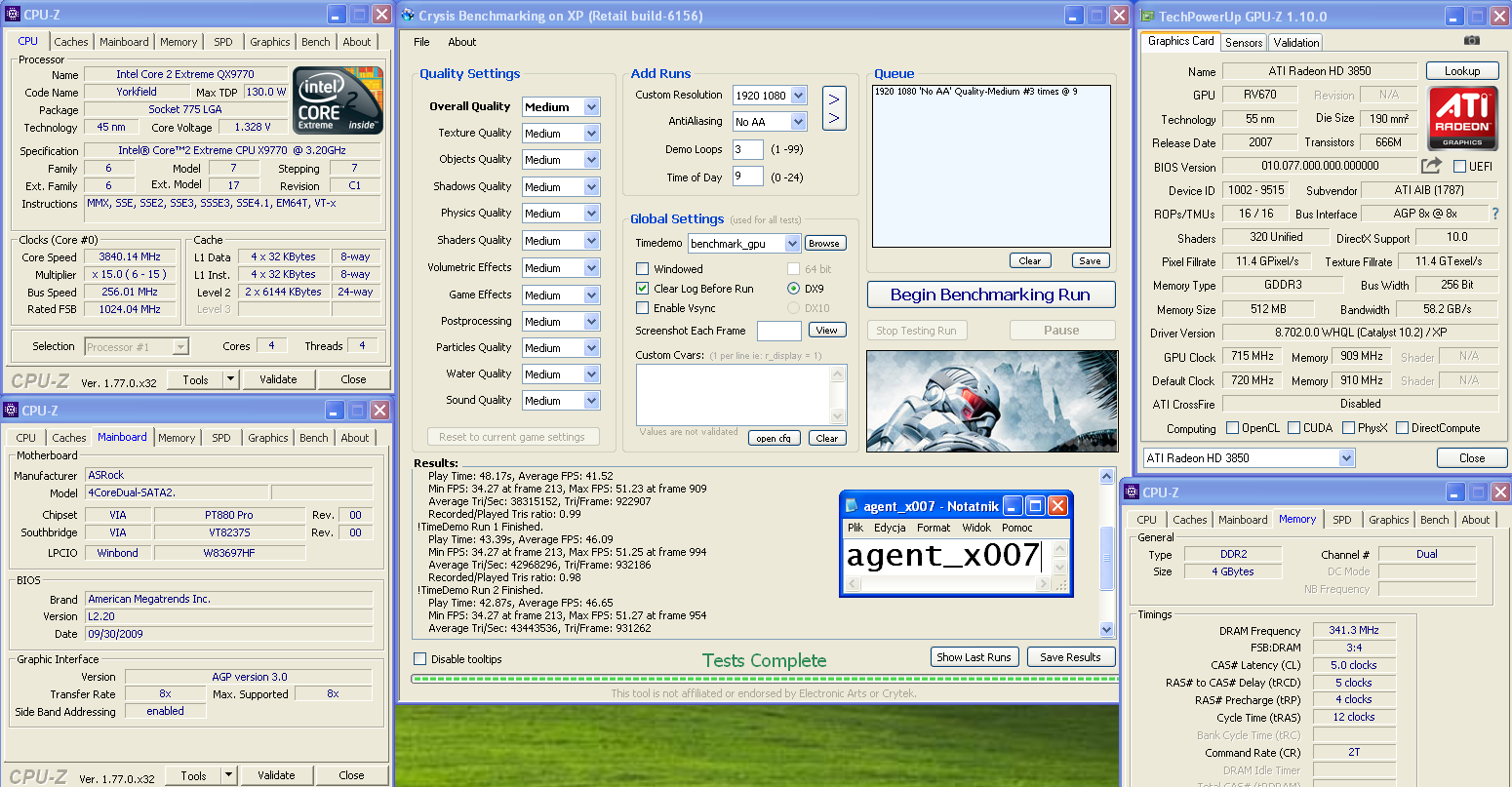Image resolution: width=1512 pixels, height=787 pixels.
Task: Open the Validation tab in GPU-Z
Action: click(x=1296, y=43)
